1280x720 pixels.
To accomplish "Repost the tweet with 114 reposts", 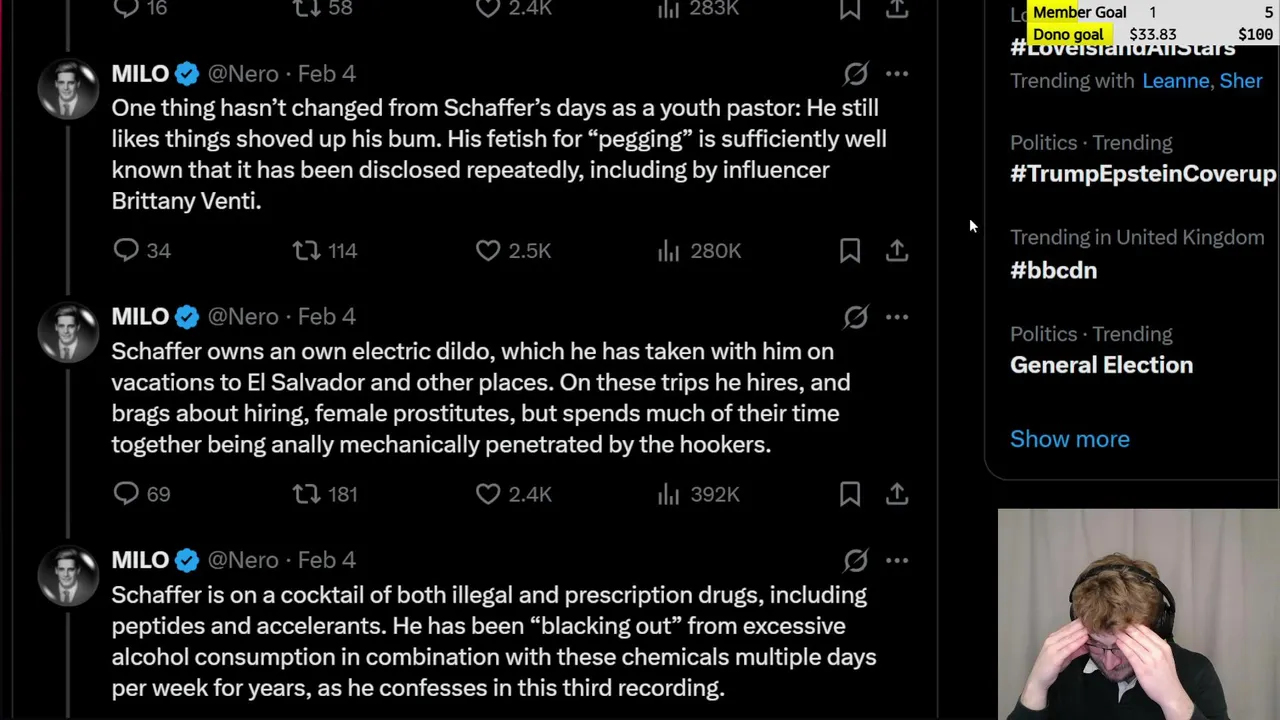I will (x=306, y=250).
